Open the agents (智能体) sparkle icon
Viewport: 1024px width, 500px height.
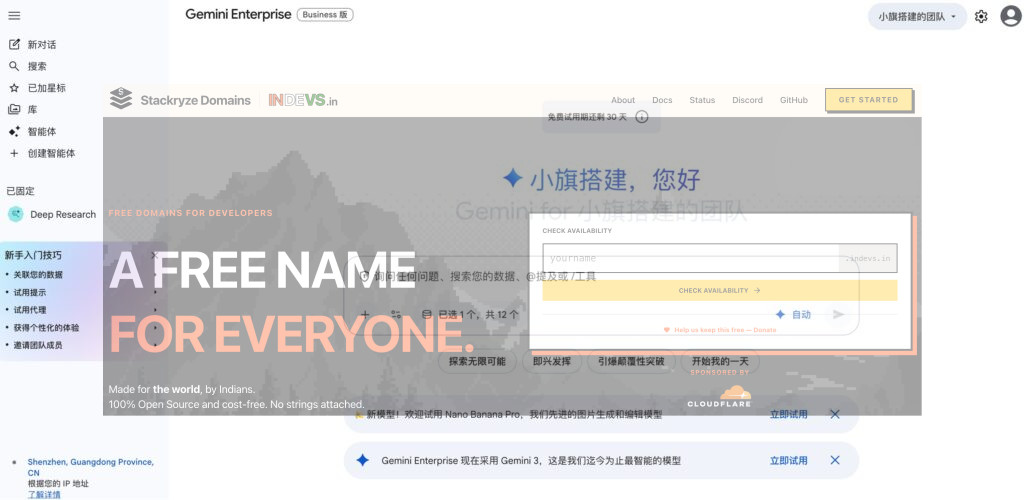[x=14, y=132]
